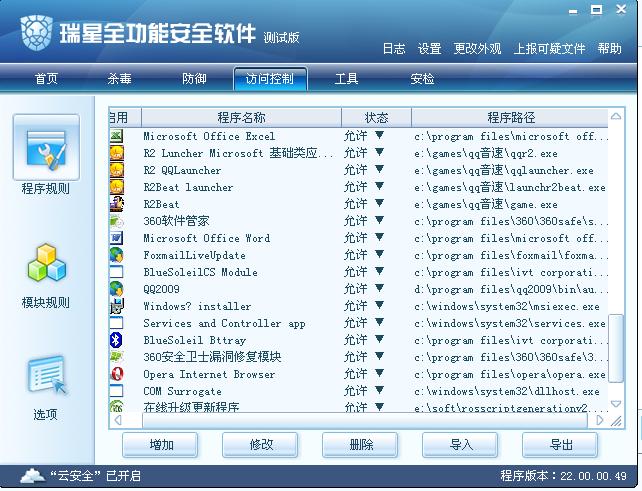Switch to the 工具 tools tab

346,79
